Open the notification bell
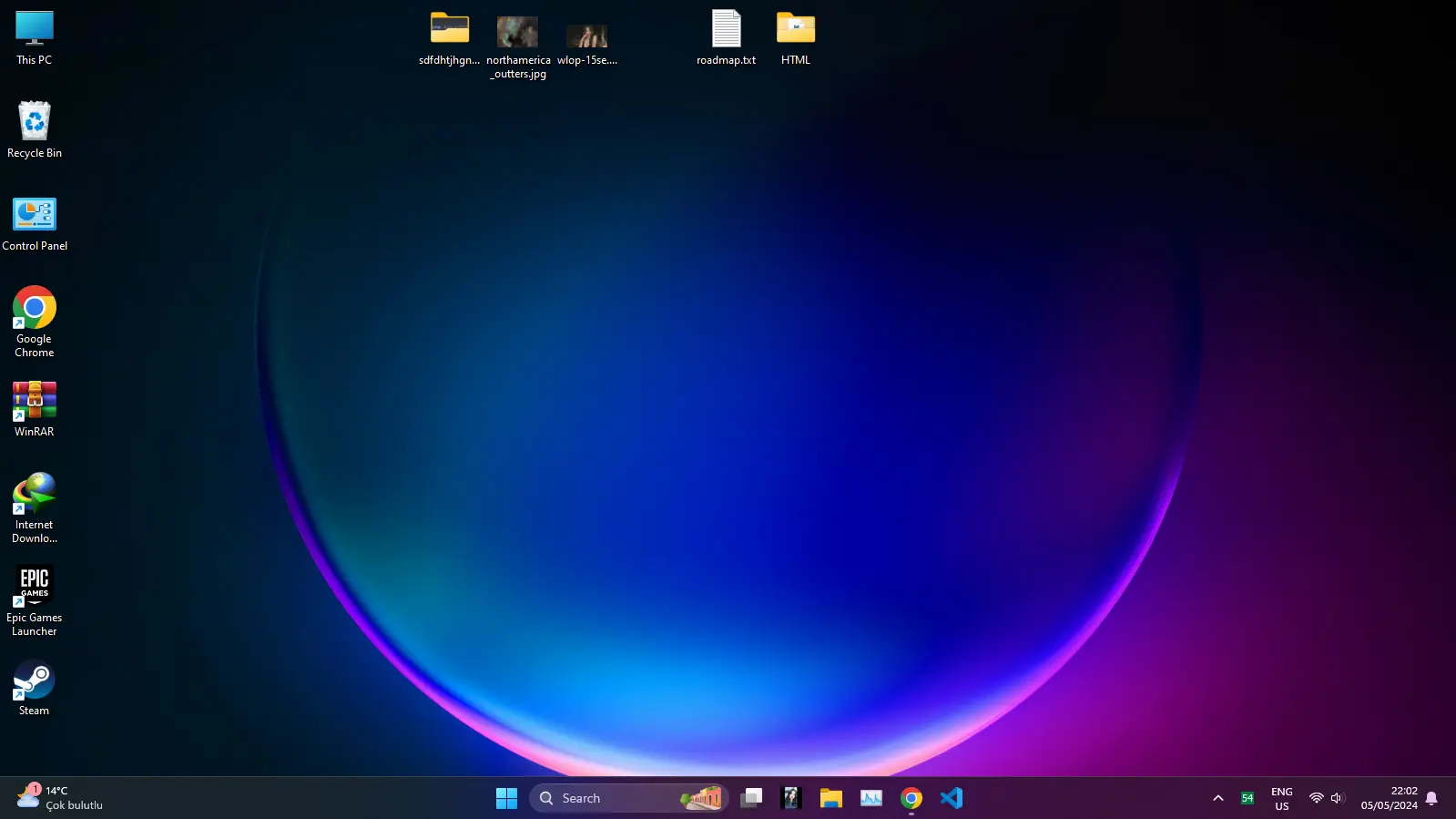The image size is (1456, 819). point(1431,798)
